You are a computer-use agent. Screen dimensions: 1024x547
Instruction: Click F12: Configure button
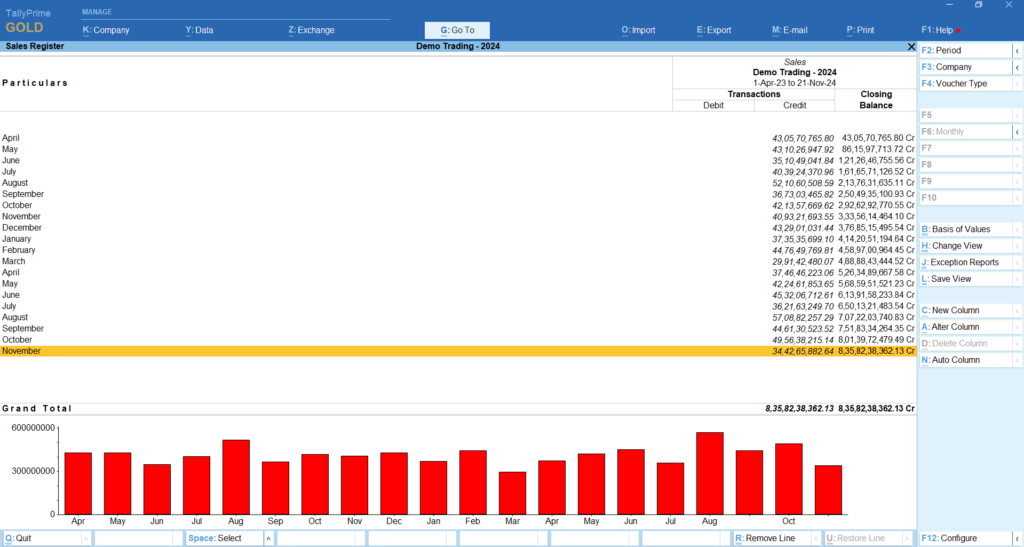(x=966, y=539)
